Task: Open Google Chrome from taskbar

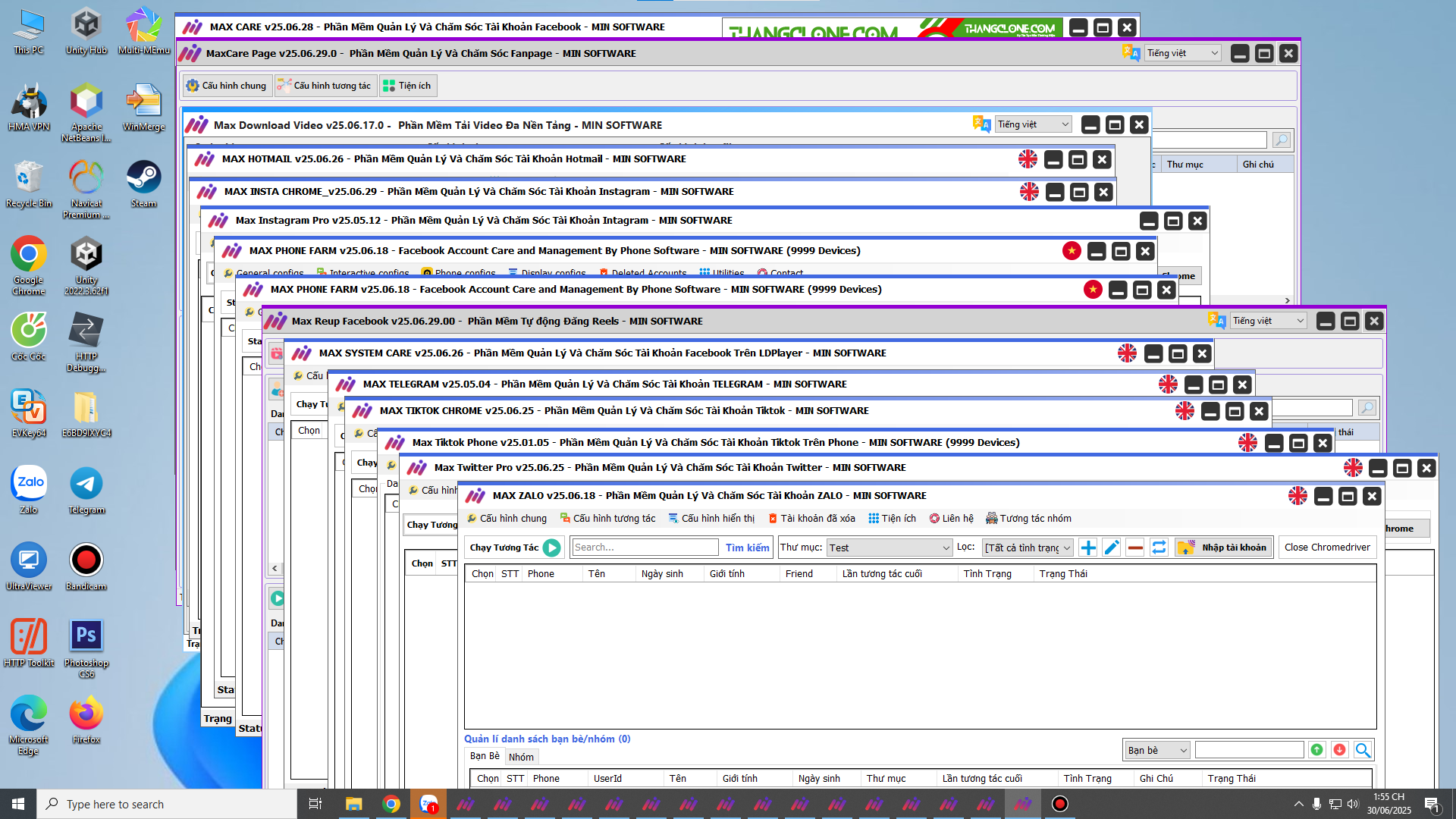Action: [x=391, y=804]
